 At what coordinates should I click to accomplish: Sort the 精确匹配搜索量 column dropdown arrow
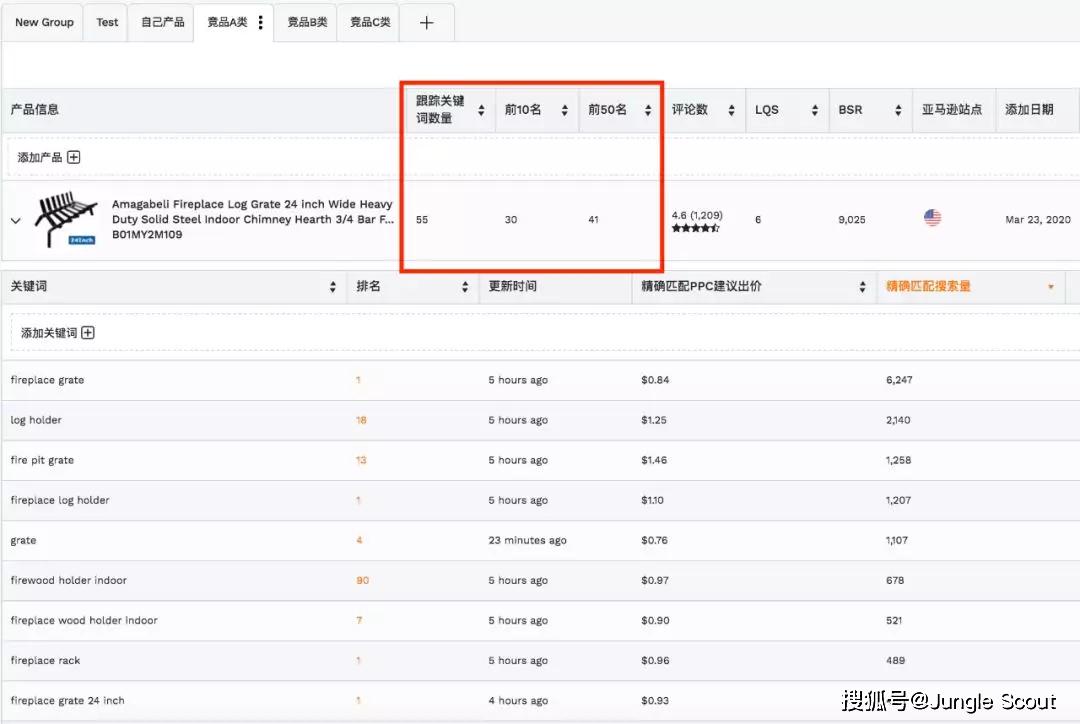(x=1050, y=287)
